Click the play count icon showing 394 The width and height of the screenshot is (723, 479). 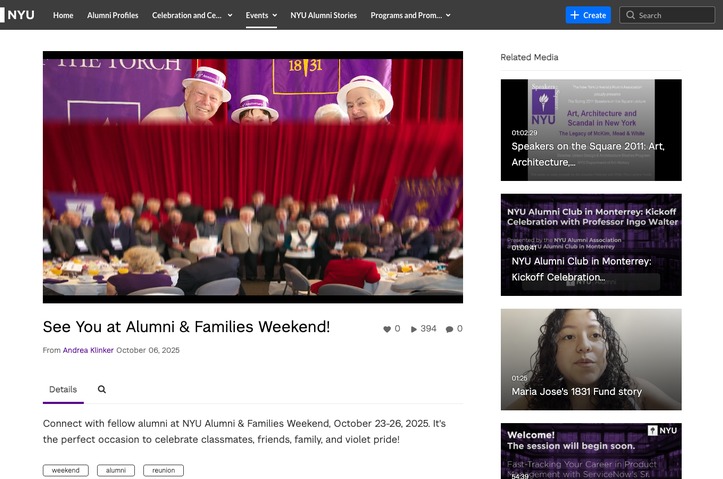414,329
